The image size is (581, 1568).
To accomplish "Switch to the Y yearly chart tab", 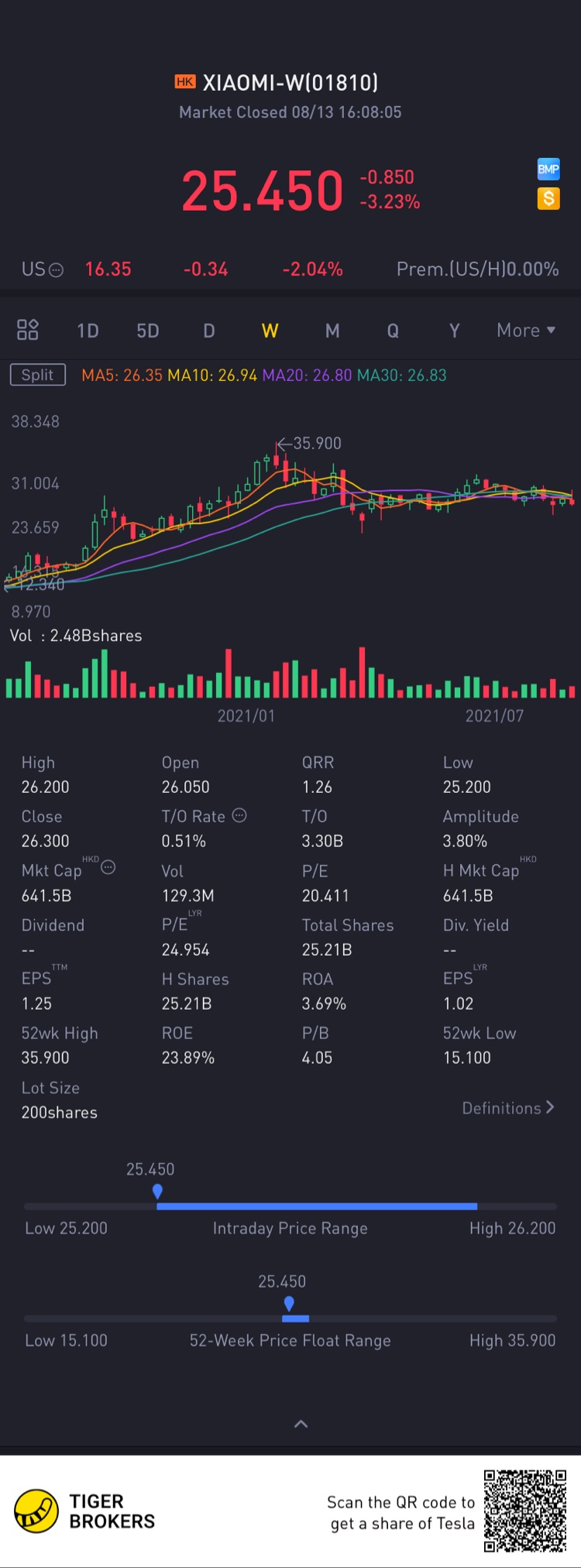I will pos(455,331).
